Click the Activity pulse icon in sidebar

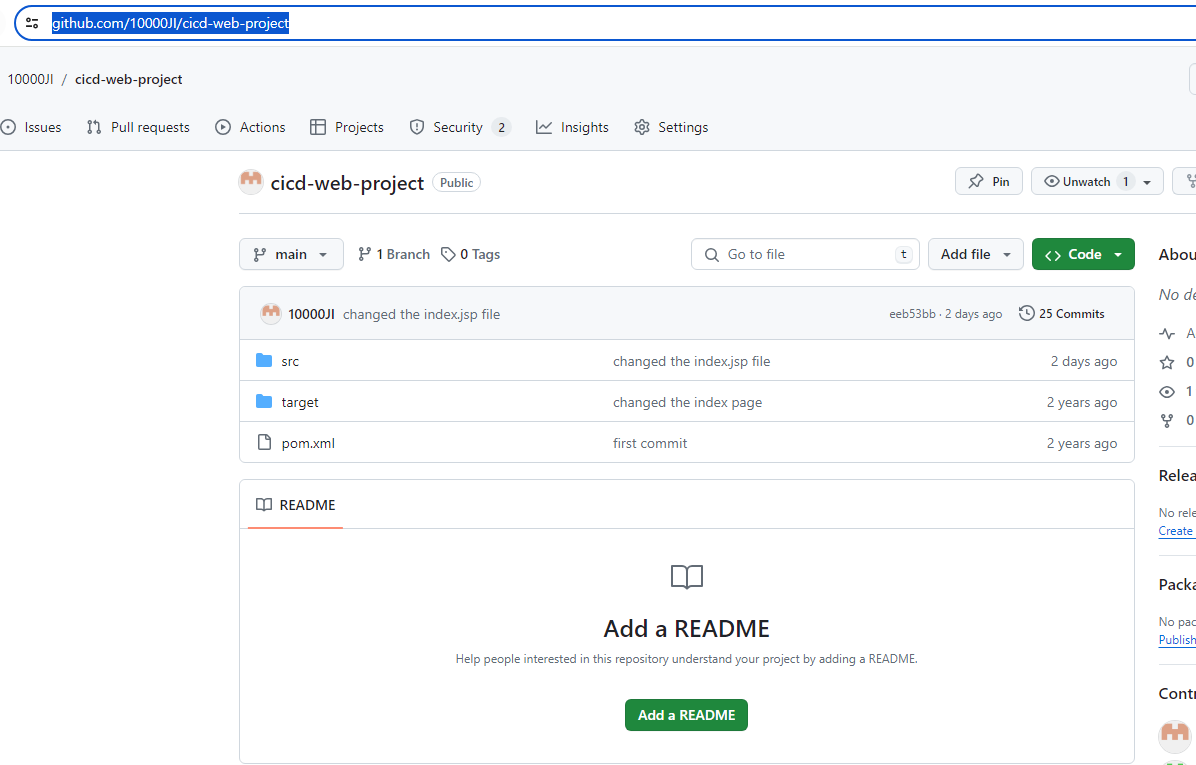[x=1167, y=334]
